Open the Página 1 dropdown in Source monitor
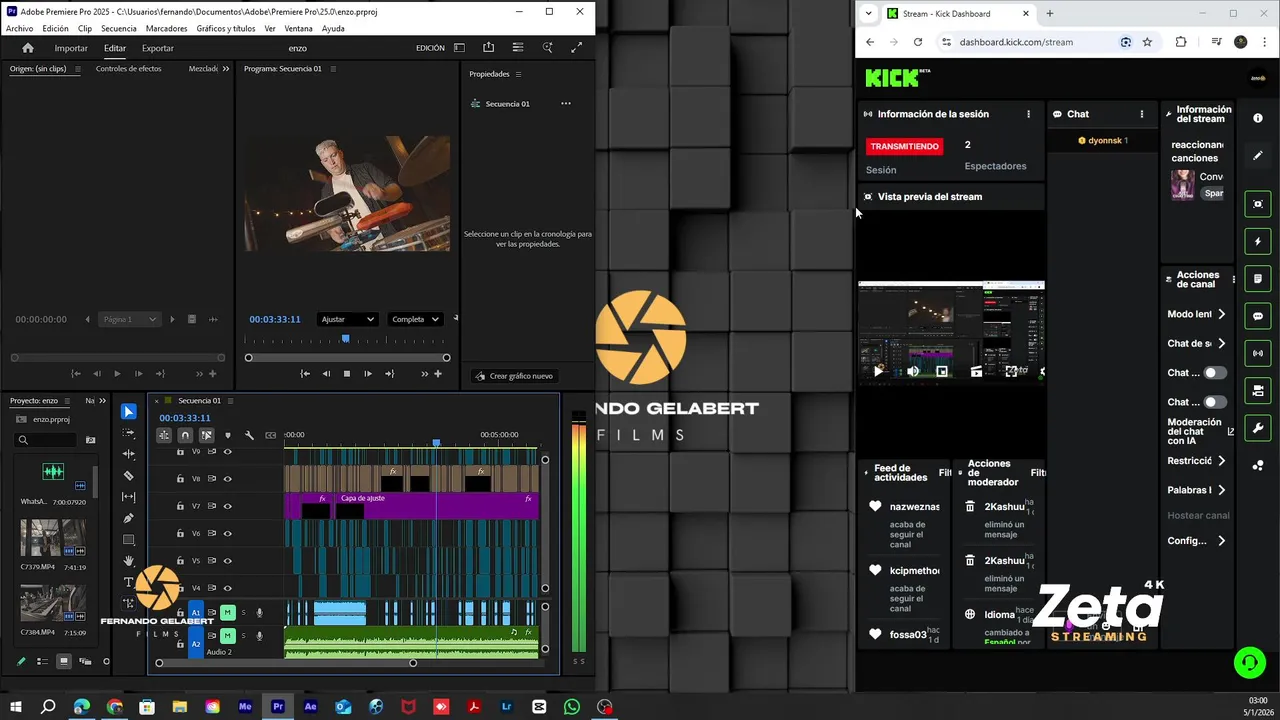This screenshot has height=720, width=1280. tap(129, 319)
